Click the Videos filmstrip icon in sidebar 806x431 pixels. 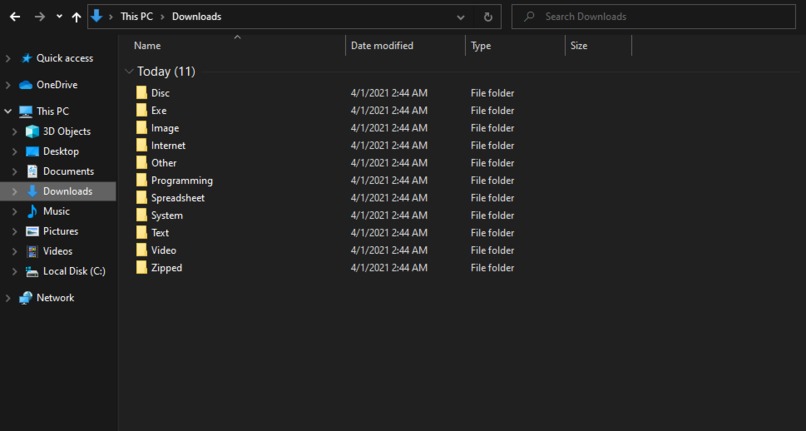click(32, 252)
